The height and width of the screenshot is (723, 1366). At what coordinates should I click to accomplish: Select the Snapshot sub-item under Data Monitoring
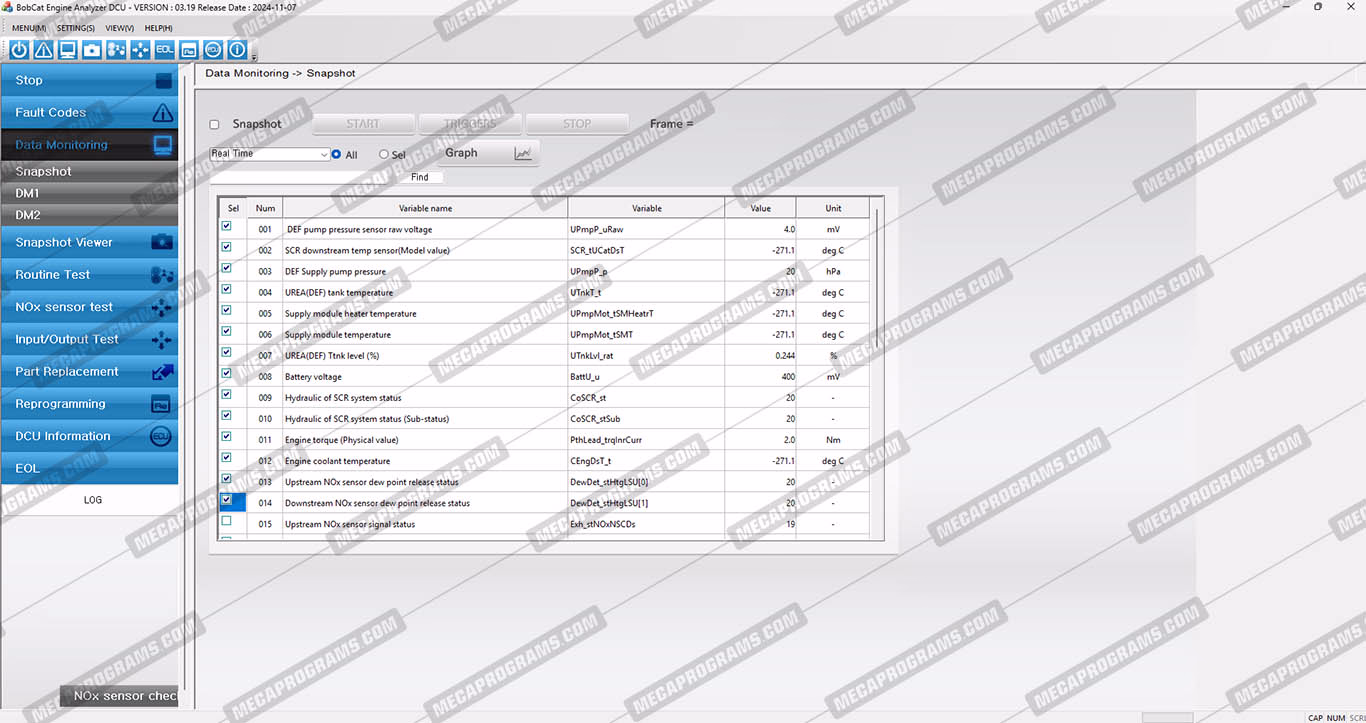point(89,172)
